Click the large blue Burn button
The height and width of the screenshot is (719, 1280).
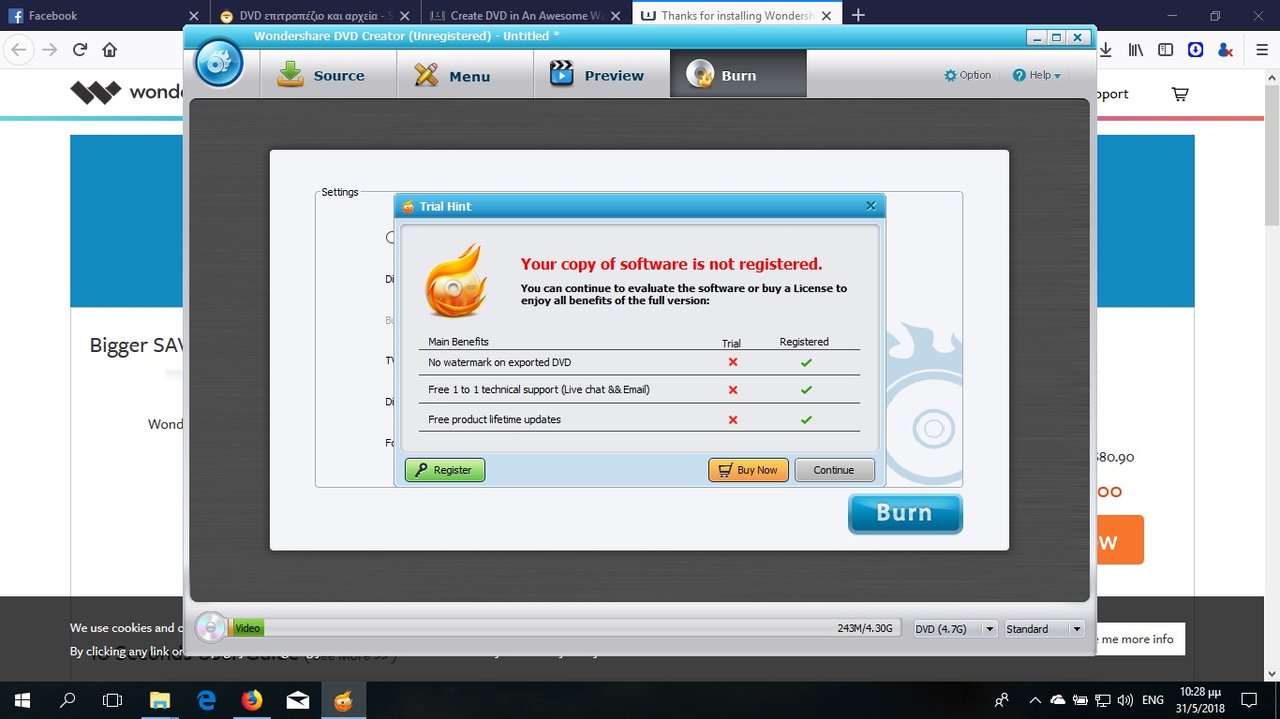[x=905, y=513]
